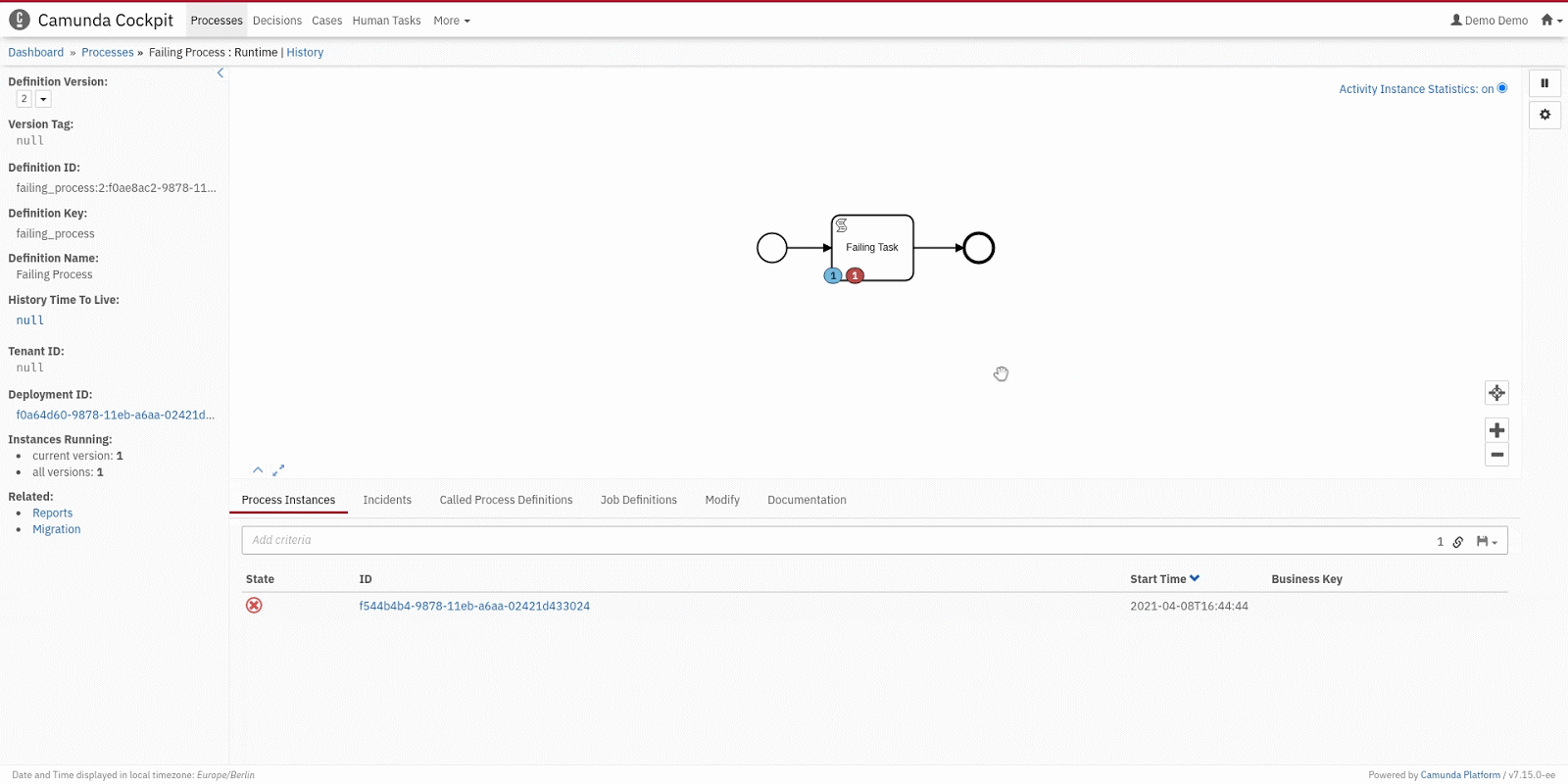Edit History Time To Live null value
This screenshot has width=1568, height=784.
30,320
